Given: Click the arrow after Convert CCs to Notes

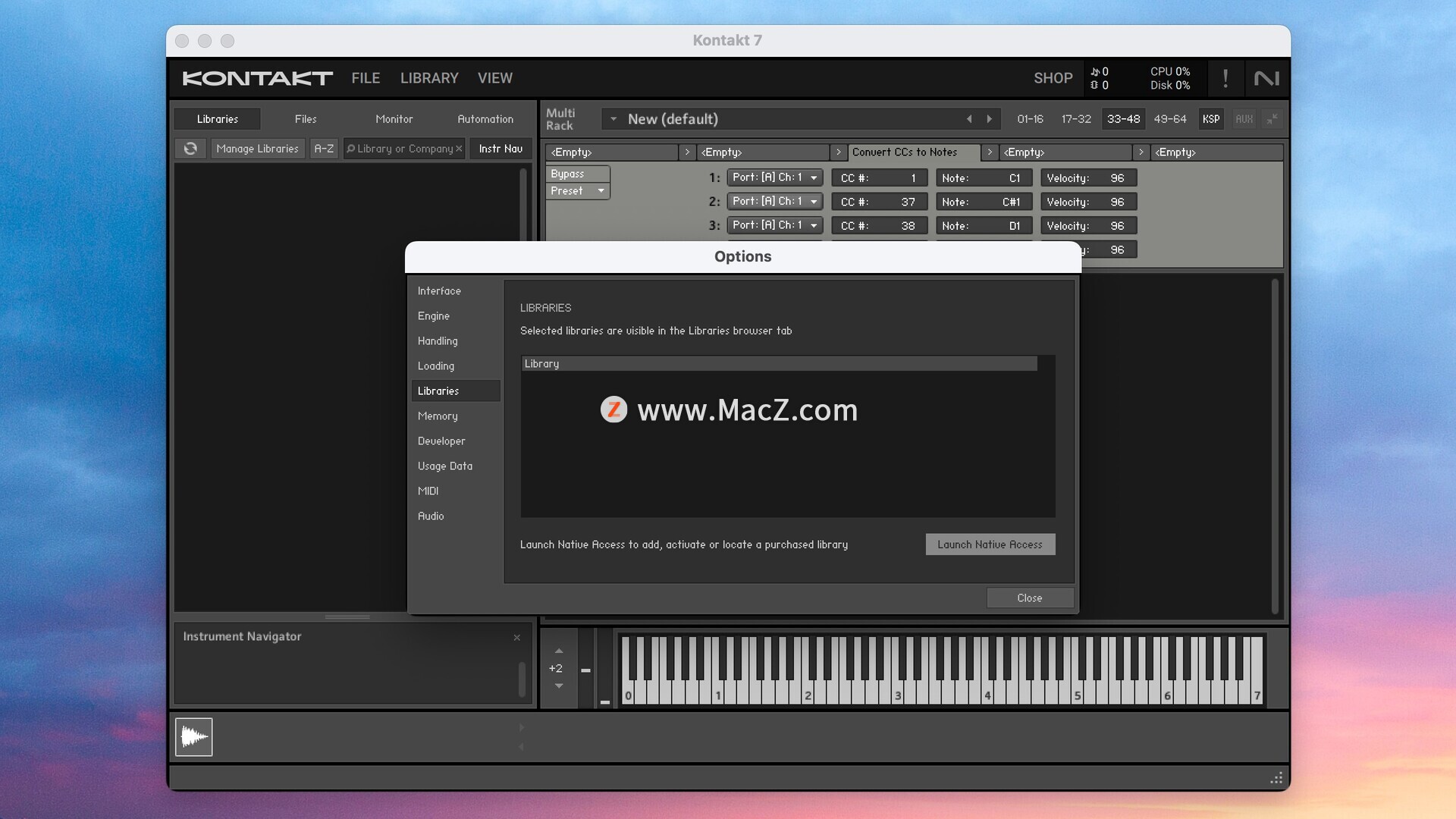Looking at the screenshot, I should tap(990, 152).
